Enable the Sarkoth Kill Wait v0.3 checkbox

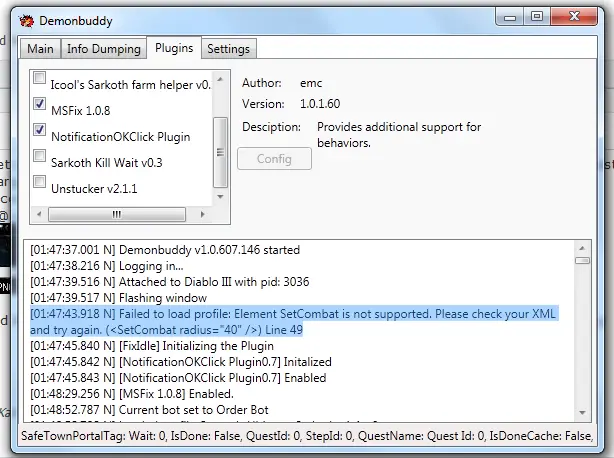[40, 156]
